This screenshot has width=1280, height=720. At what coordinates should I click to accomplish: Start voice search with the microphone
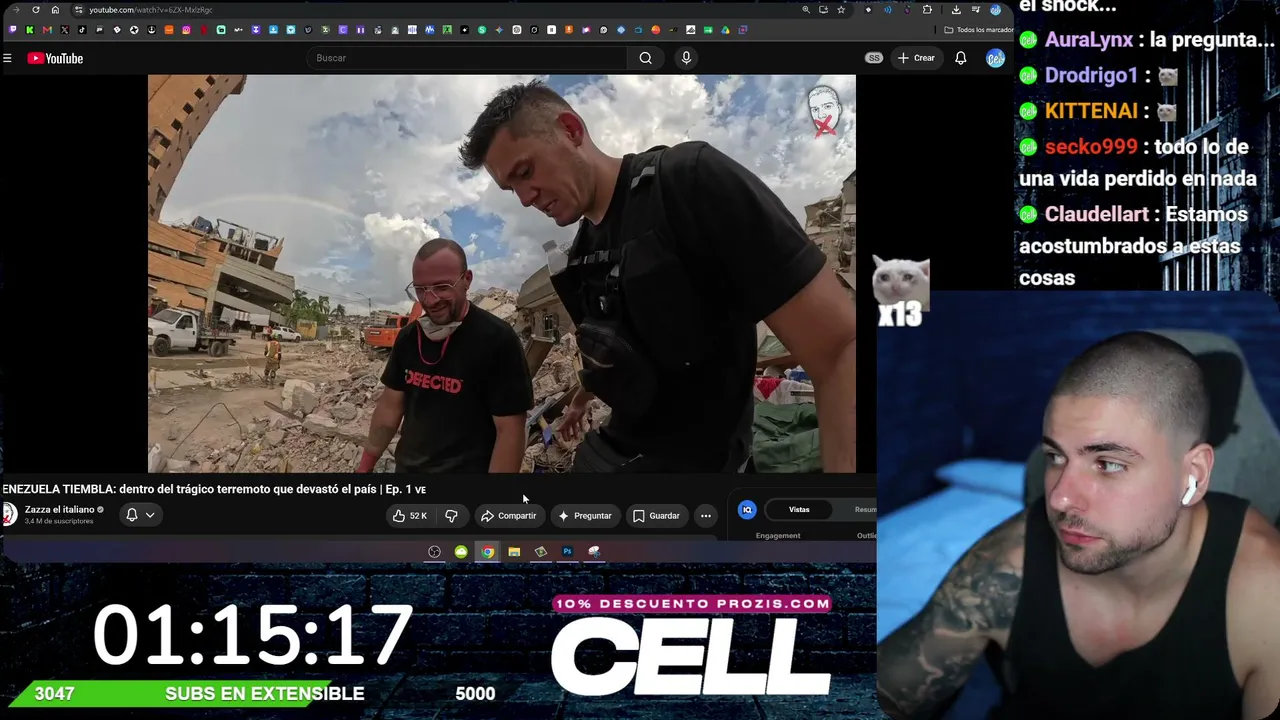[x=686, y=58]
